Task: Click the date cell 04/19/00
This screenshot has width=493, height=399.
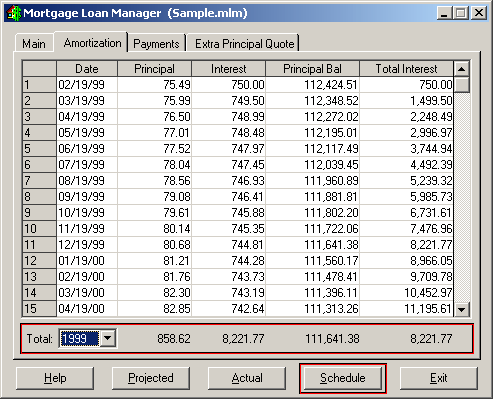Action: point(87,309)
